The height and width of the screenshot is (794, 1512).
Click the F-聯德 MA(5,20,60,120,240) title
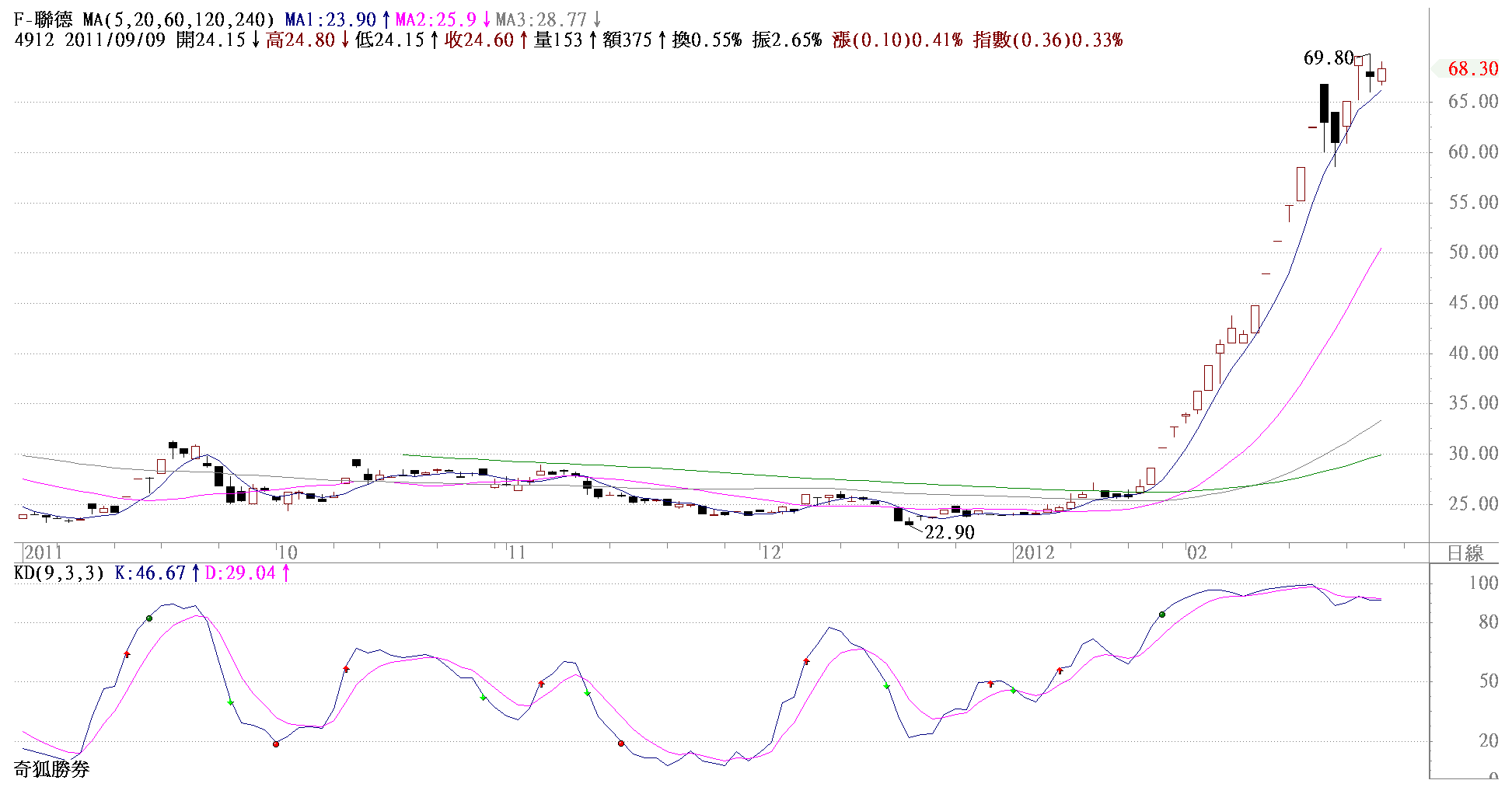click(144, 20)
